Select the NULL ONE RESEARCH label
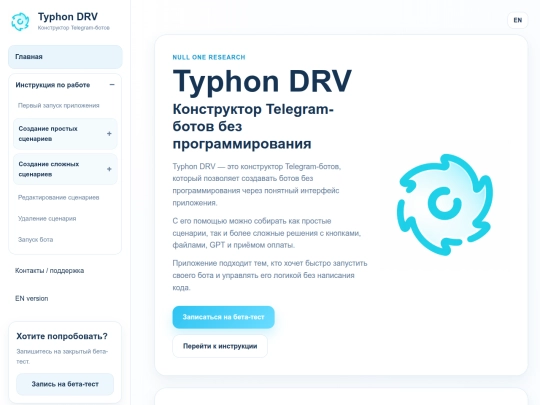The height and width of the screenshot is (405, 540). [x=209, y=57]
